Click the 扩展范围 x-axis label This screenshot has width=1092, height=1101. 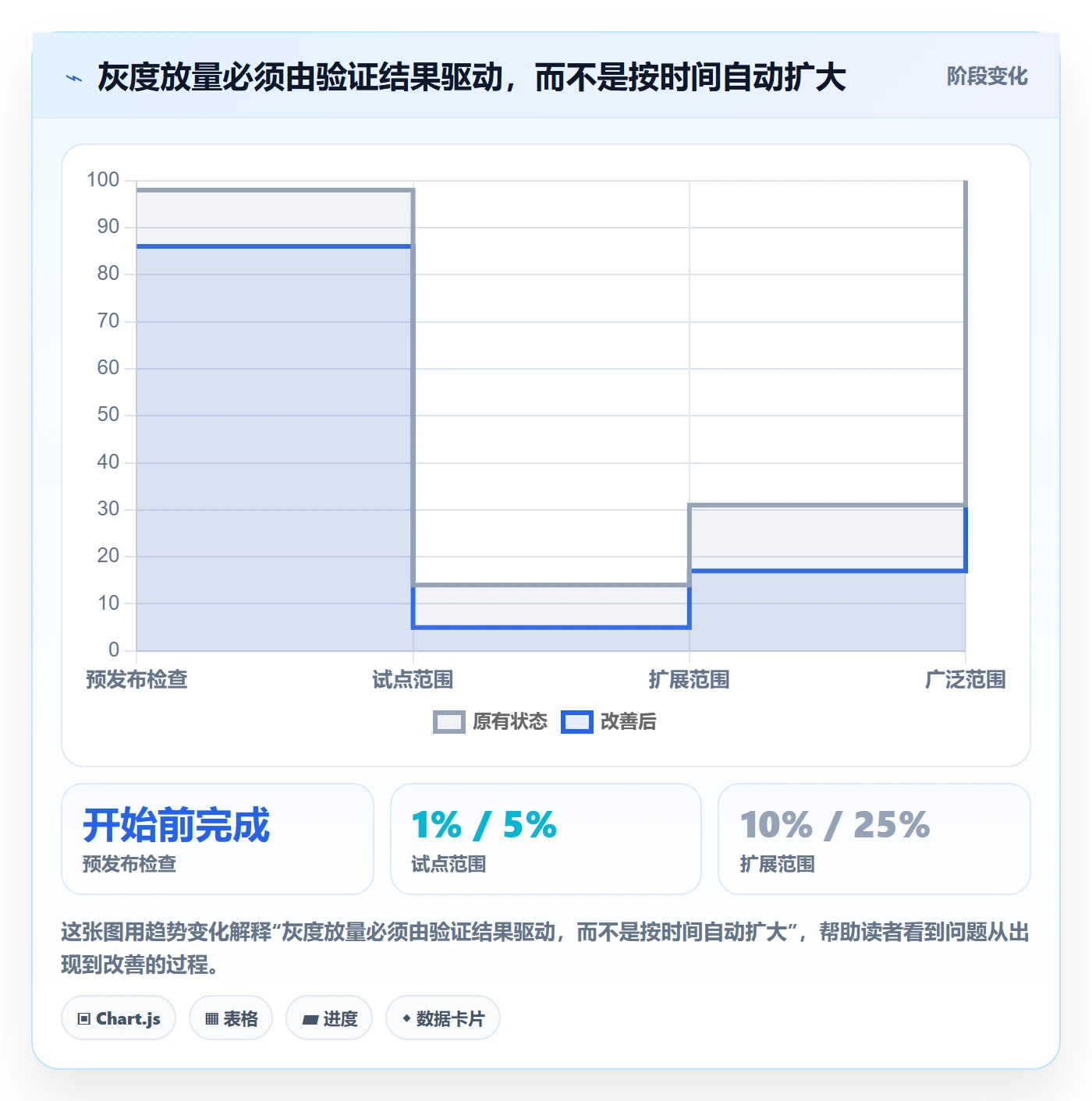[x=690, y=679]
